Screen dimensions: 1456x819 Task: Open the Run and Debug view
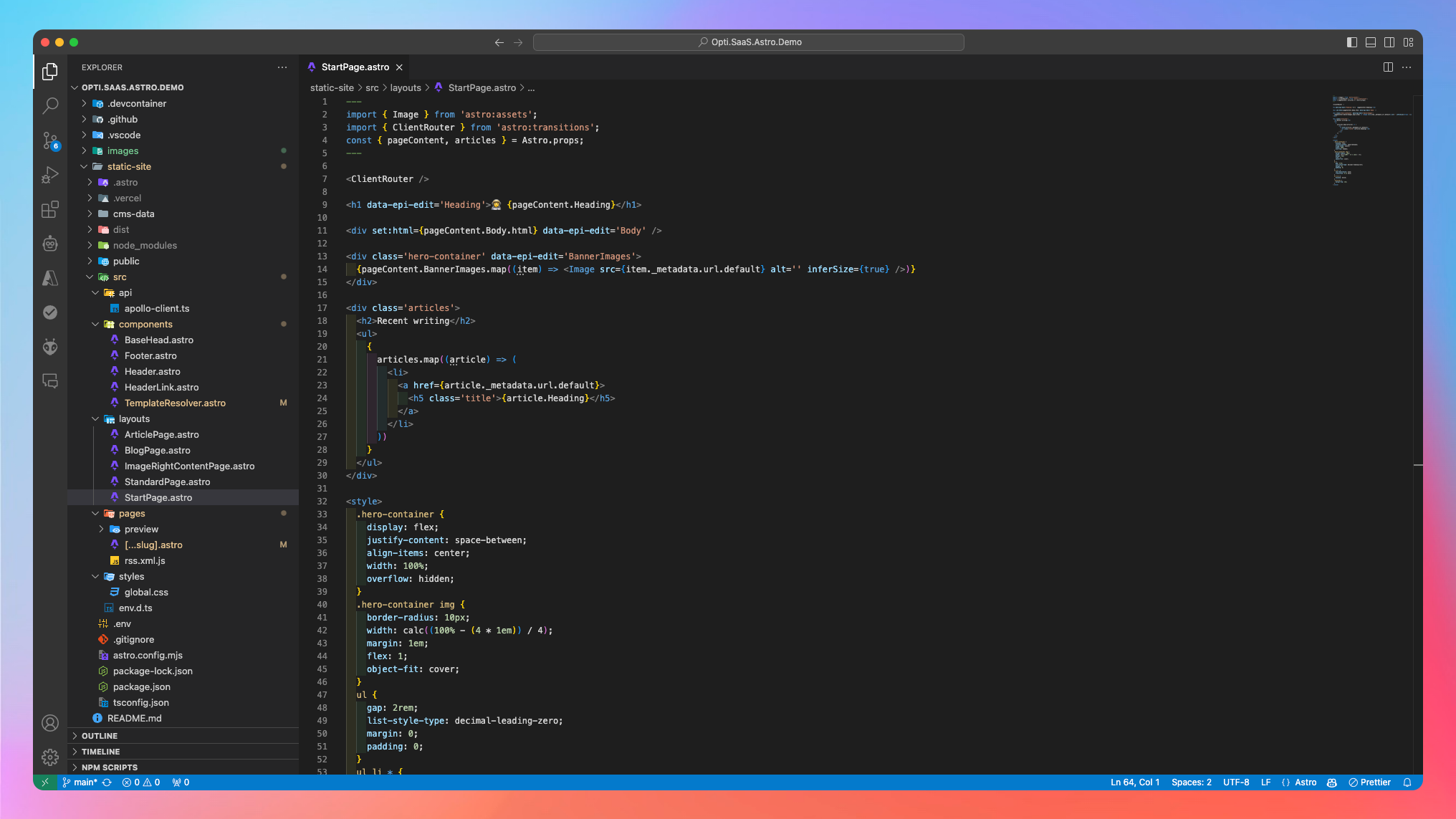tap(50, 175)
